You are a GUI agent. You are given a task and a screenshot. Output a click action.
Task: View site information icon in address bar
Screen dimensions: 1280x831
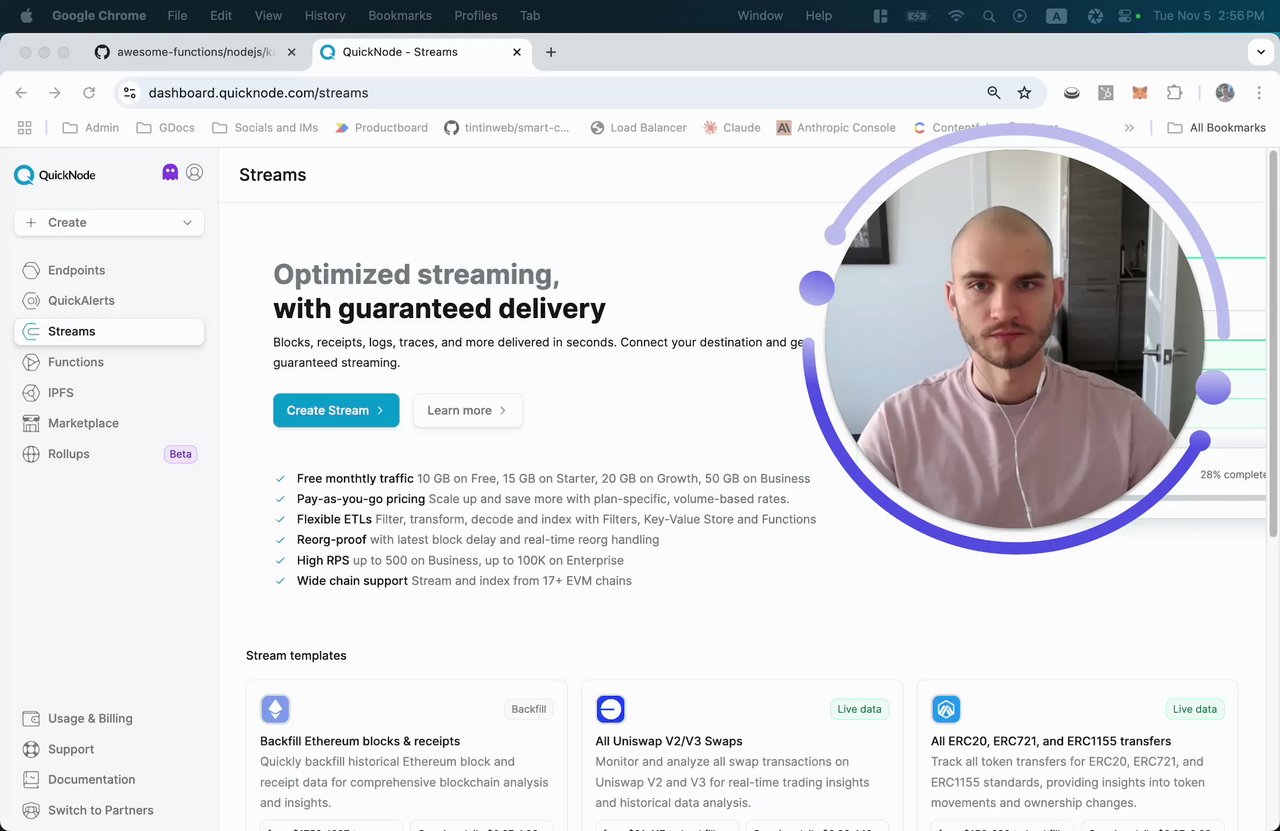pos(129,92)
